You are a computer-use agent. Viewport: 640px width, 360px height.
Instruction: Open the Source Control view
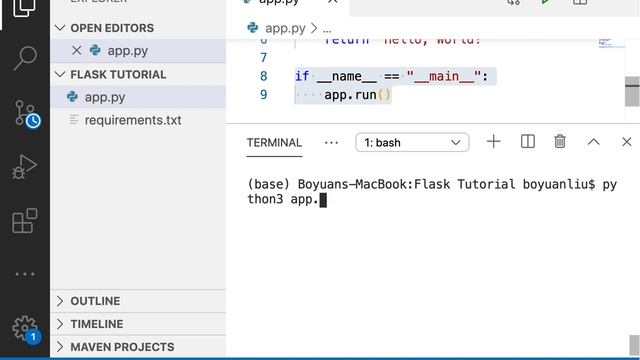pos(27,113)
